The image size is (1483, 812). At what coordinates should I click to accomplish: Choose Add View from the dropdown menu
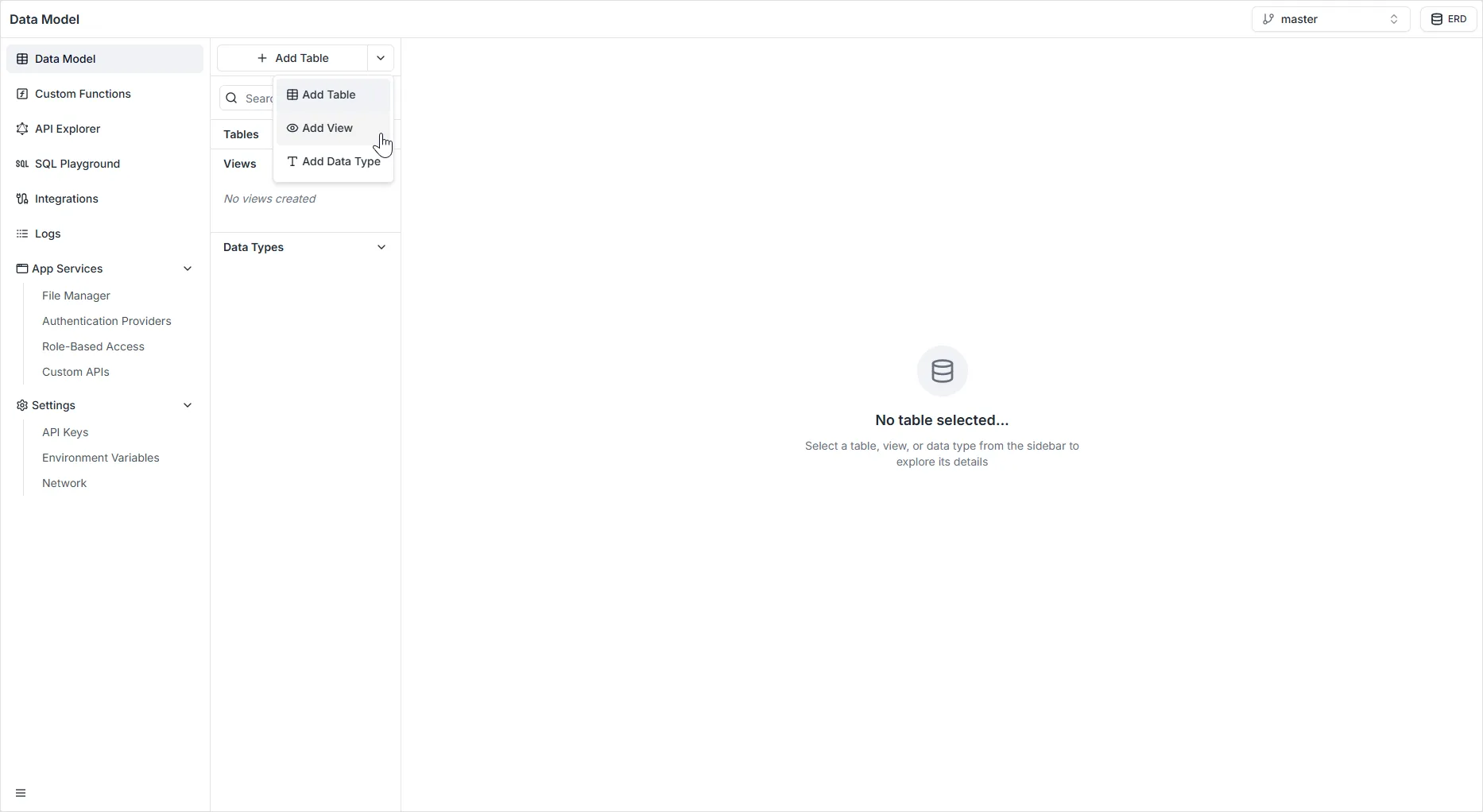[x=327, y=128]
